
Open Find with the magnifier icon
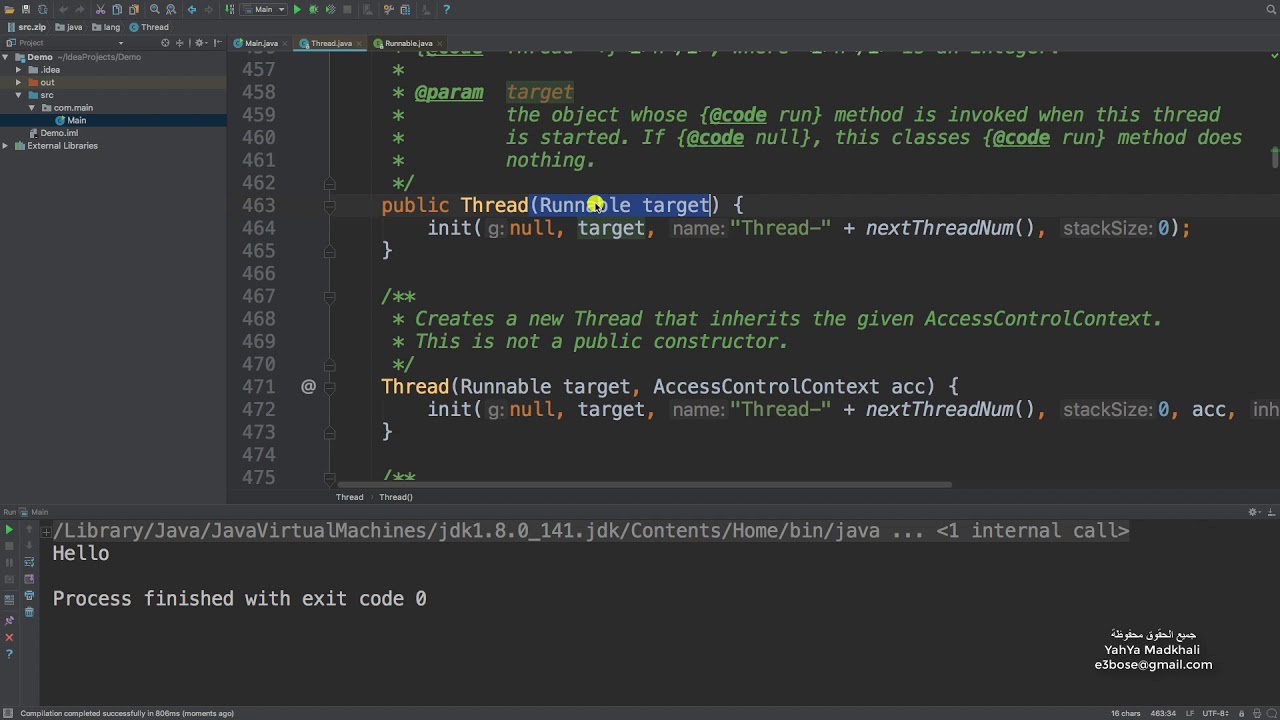[155, 9]
